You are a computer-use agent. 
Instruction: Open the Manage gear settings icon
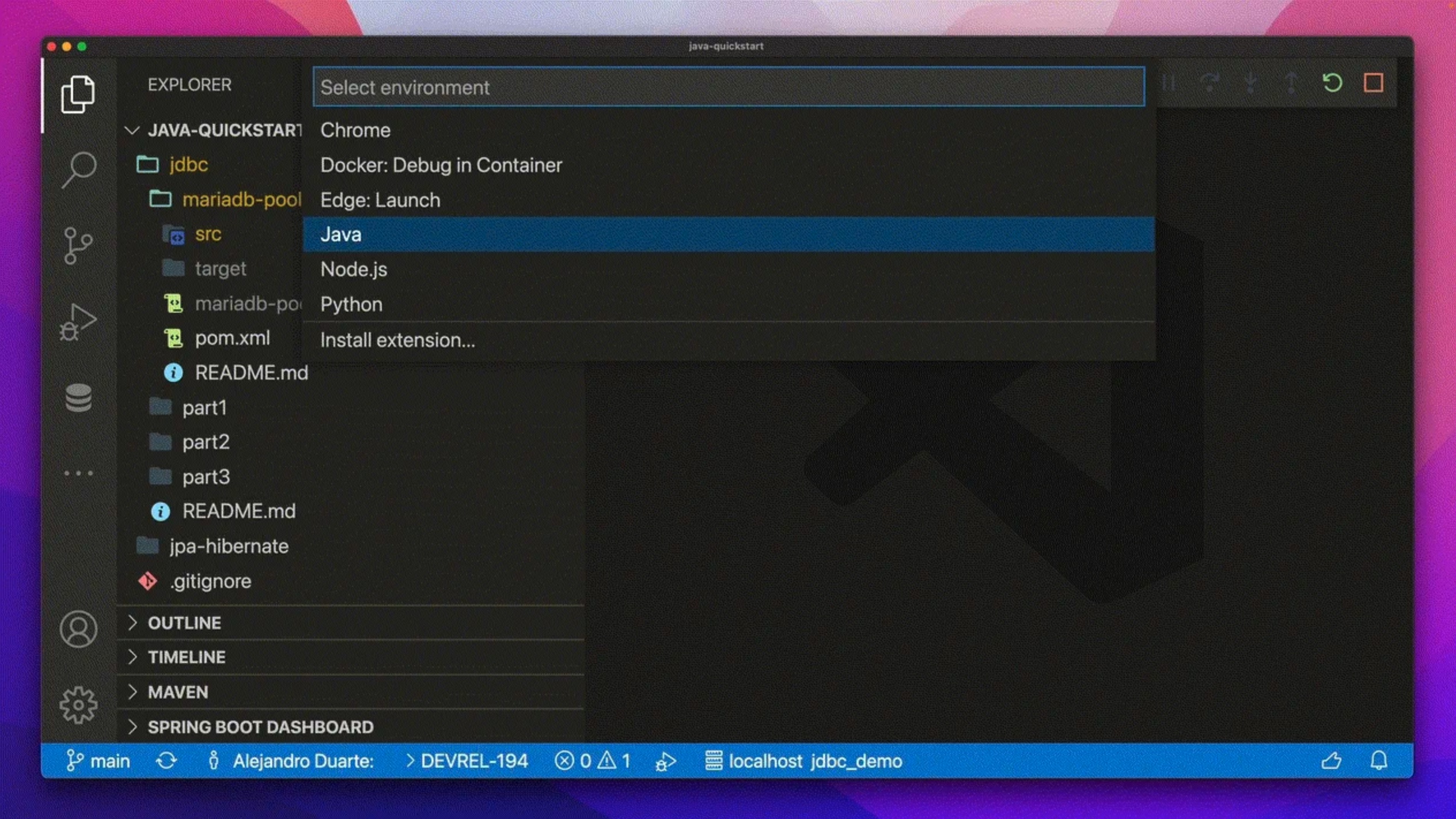pos(78,704)
